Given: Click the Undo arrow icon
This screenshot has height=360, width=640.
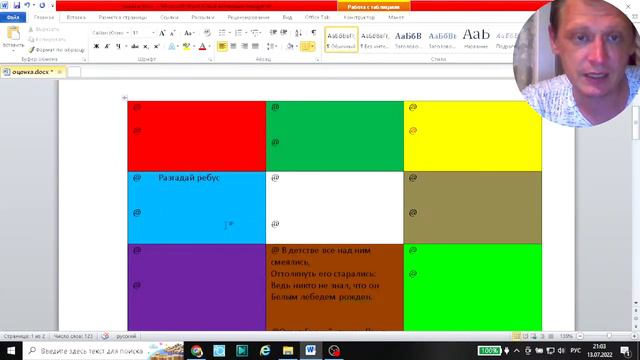Looking at the screenshot, I should (27, 5).
